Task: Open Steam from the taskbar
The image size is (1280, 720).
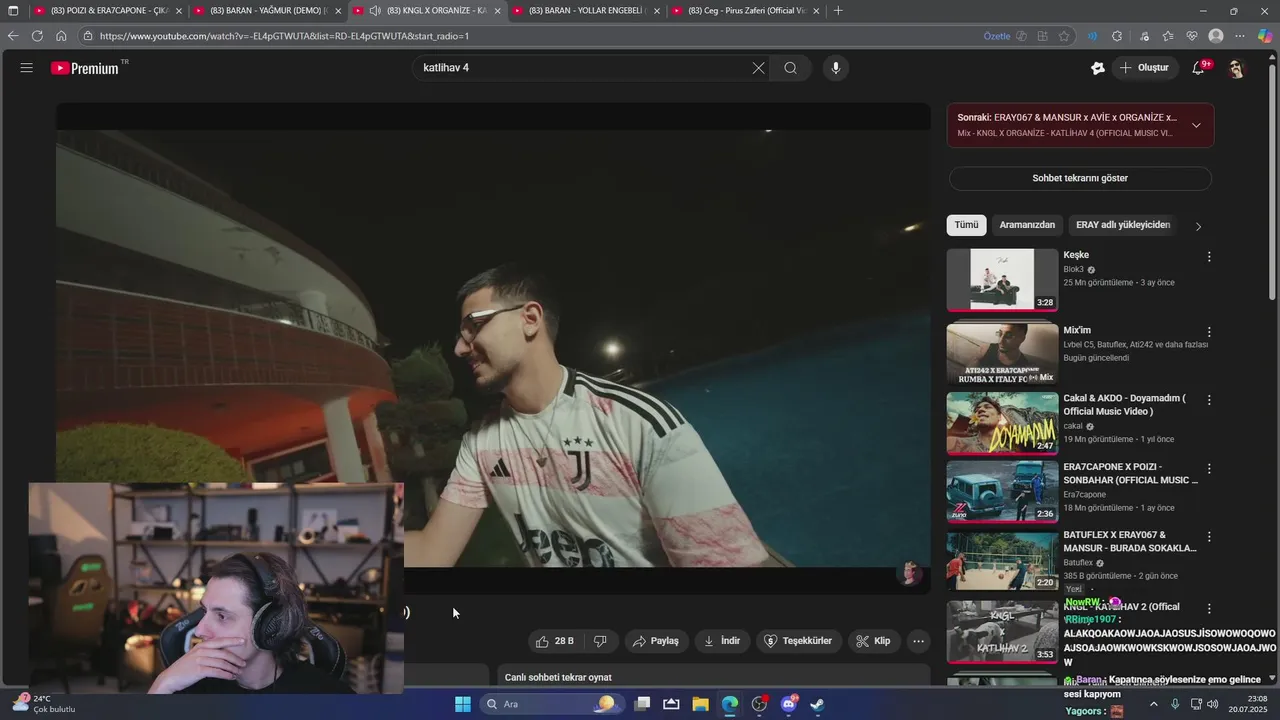Action: (x=817, y=704)
